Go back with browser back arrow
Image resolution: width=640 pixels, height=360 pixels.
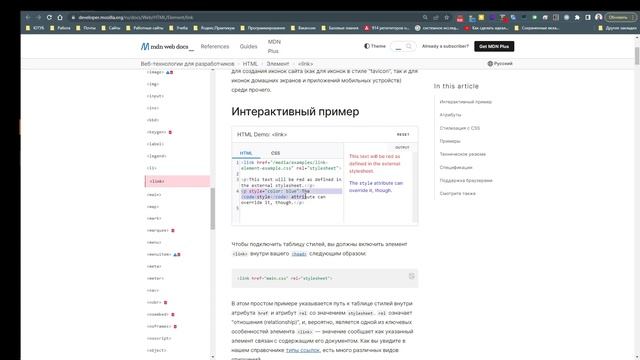click(28, 18)
